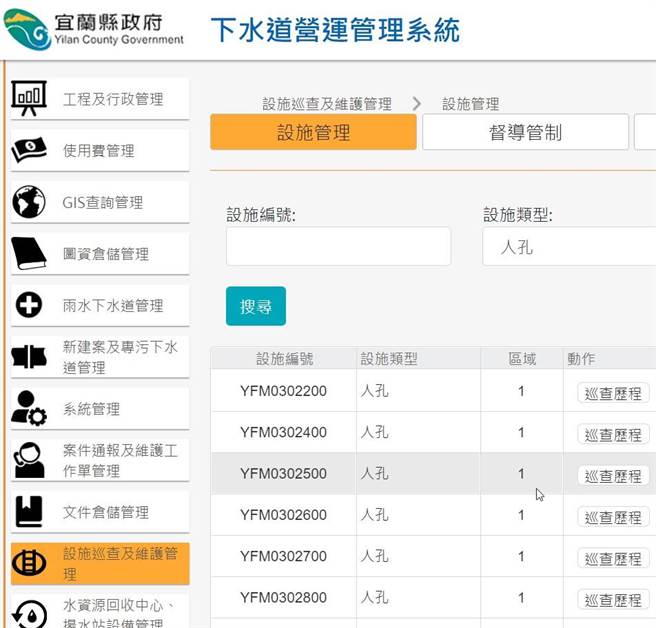Click breadcrumb 設施管理
This screenshot has width=656, height=628.
point(471,104)
